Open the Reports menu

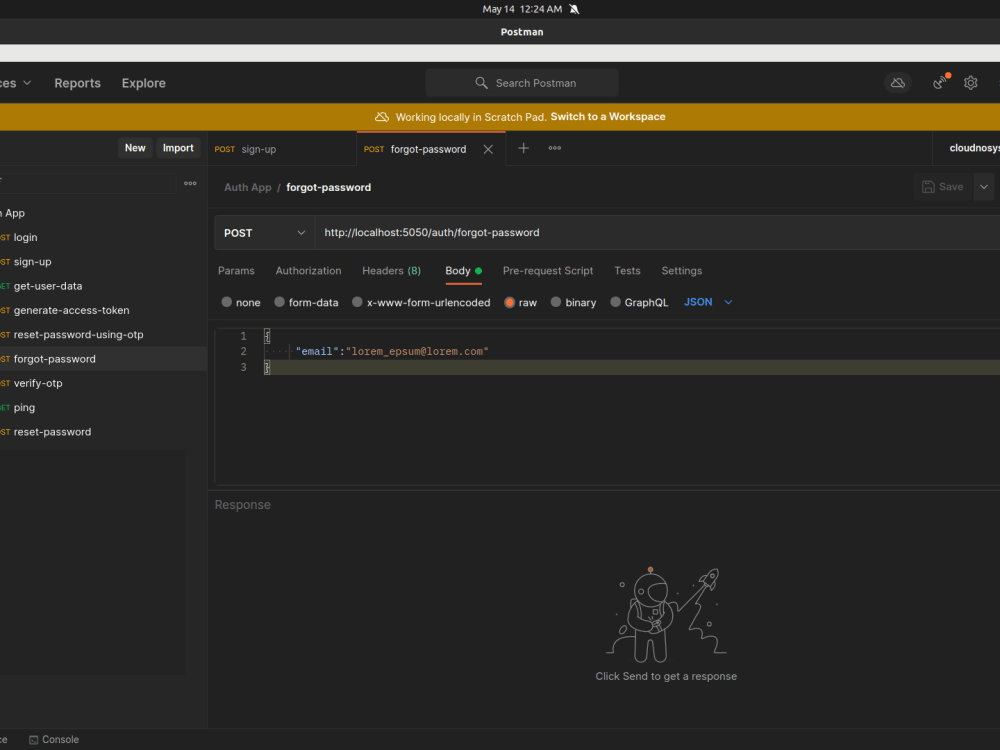click(x=77, y=83)
